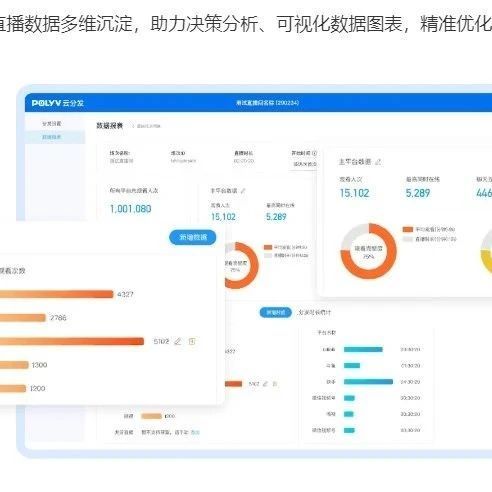Click the orange legend swatch in small card
This screenshot has width=492, height=492.
(268, 247)
